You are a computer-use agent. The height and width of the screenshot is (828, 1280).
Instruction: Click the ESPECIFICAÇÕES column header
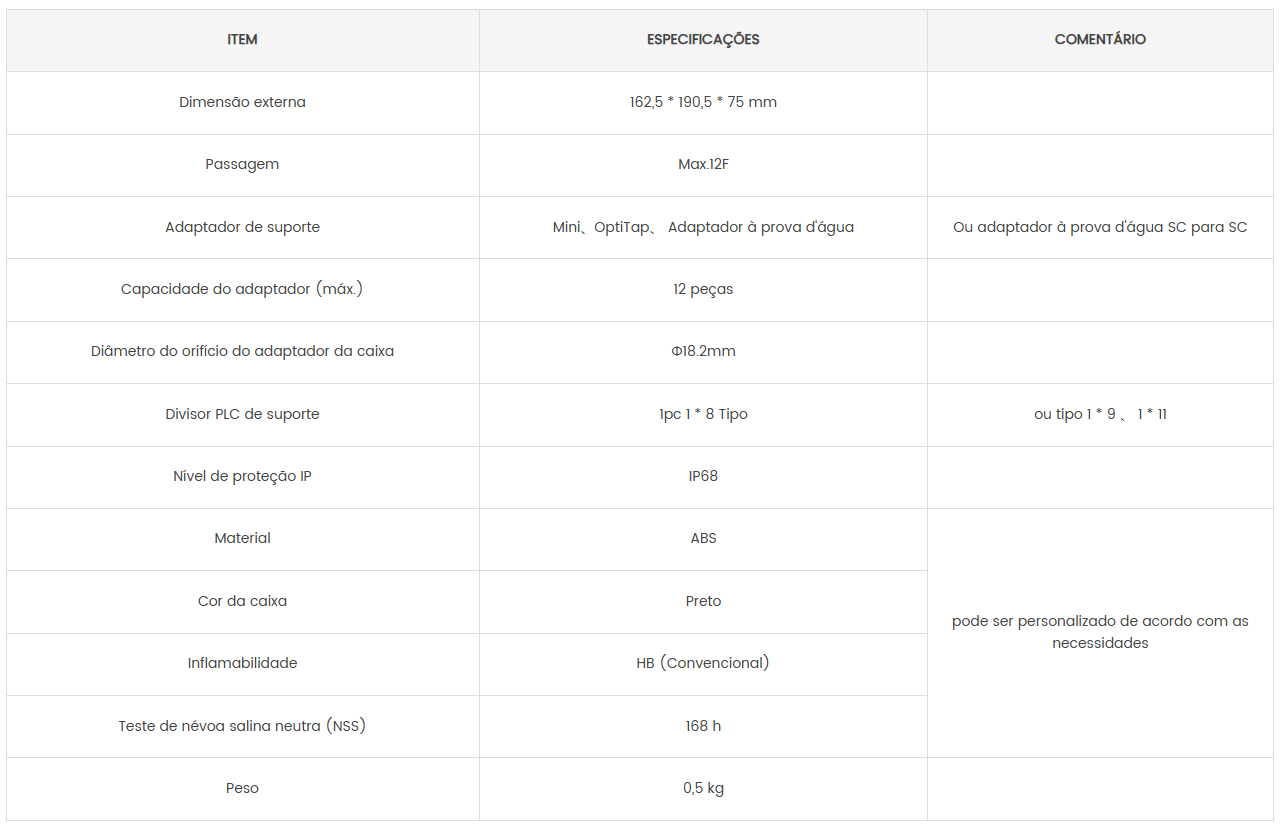tap(703, 40)
